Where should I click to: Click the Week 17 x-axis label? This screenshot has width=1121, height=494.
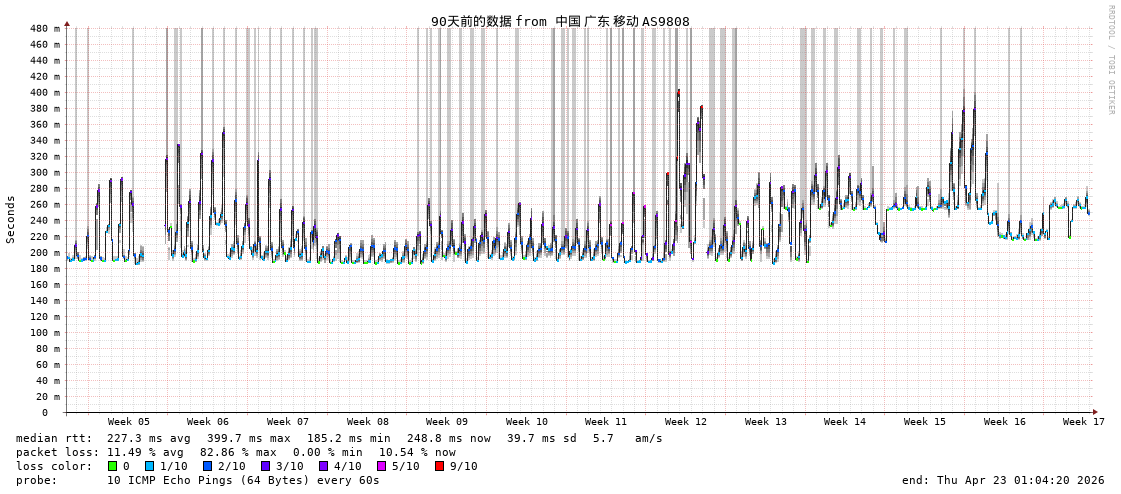(1084, 422)
